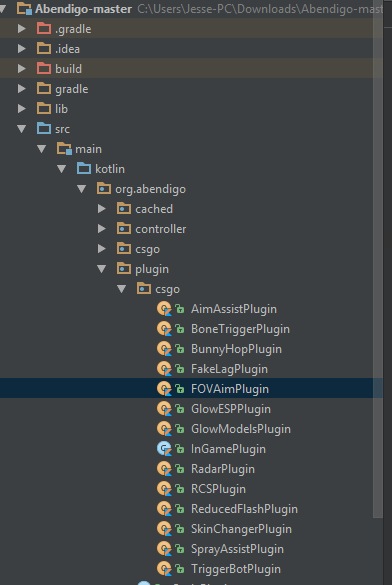The height and width of the screenshot is (585, 392).
Task: Click the 'controller' package label
Action: 161,229
